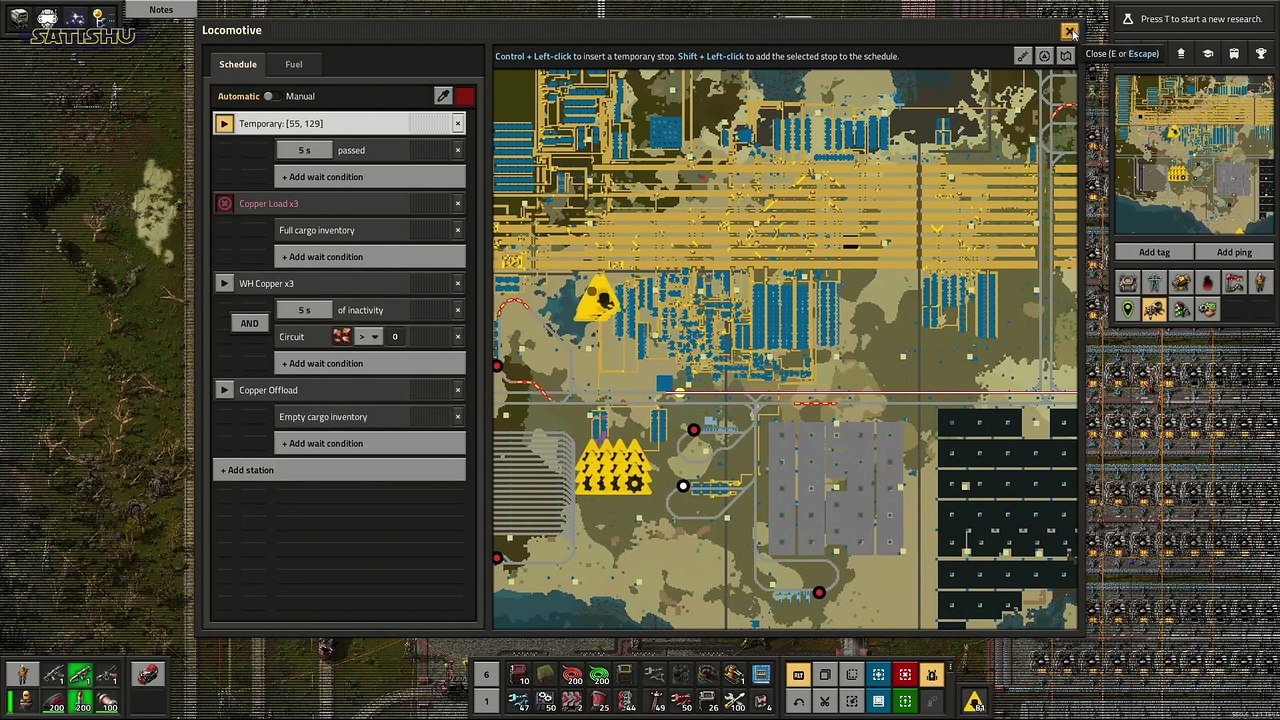Toggle the Automatic/Manual mode switch
The width and height of the screenshot is (1280, 720).
(270, 96)
